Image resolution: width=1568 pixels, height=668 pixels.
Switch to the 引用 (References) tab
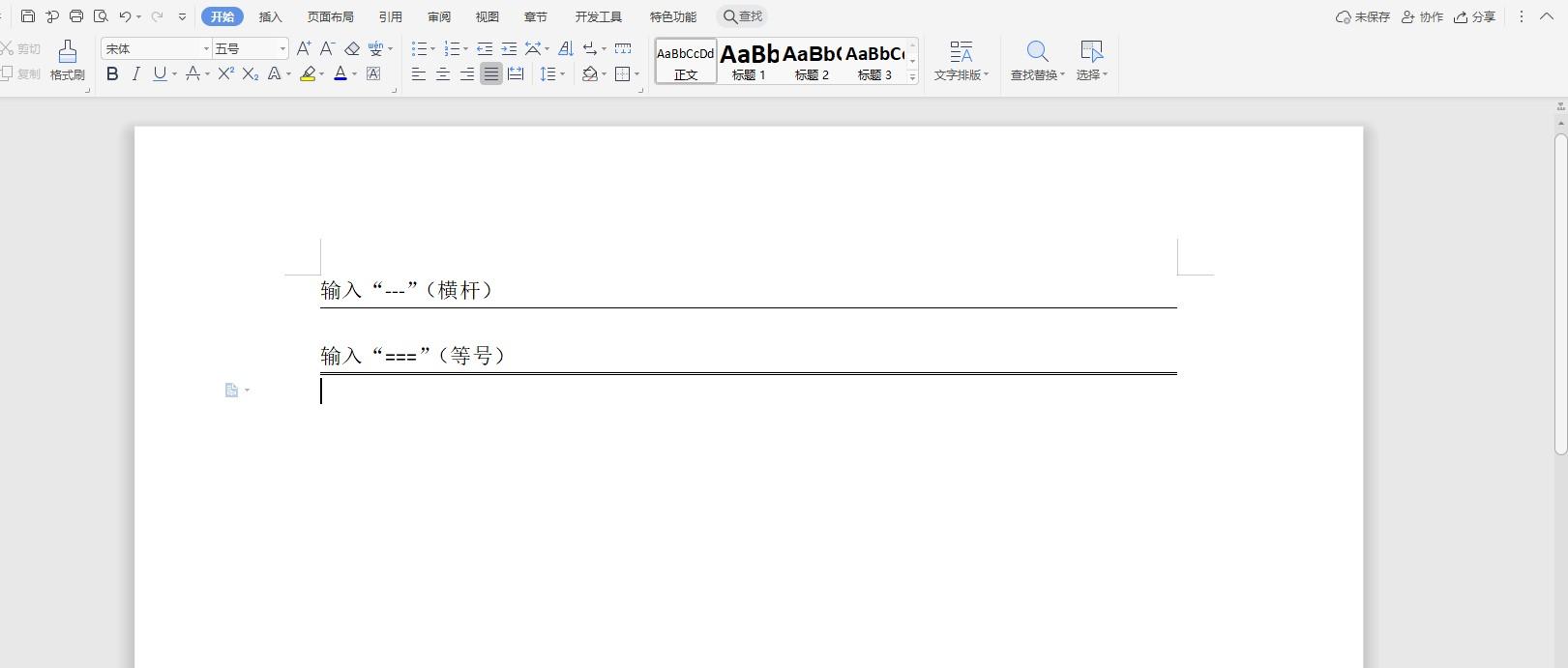click(x=391, y=16)
